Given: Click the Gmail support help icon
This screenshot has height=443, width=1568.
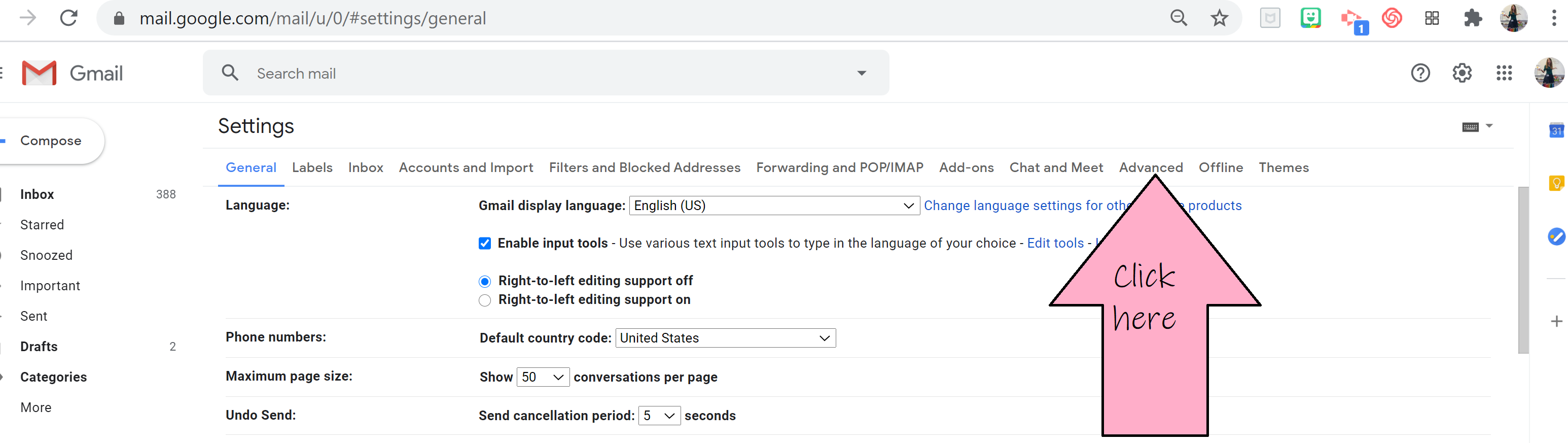Looking at the screenshot, I should pos(1420,73).
